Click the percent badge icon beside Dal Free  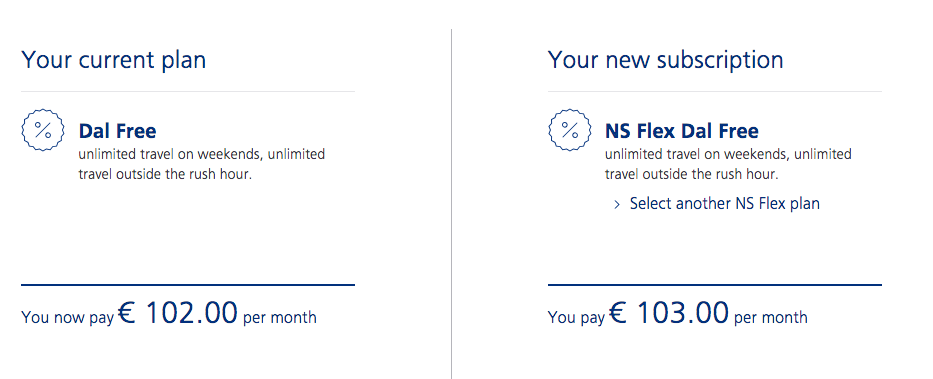pos(43,130)
